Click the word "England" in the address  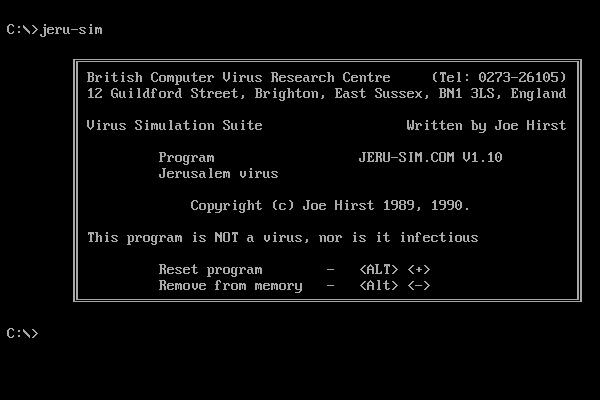538,94
